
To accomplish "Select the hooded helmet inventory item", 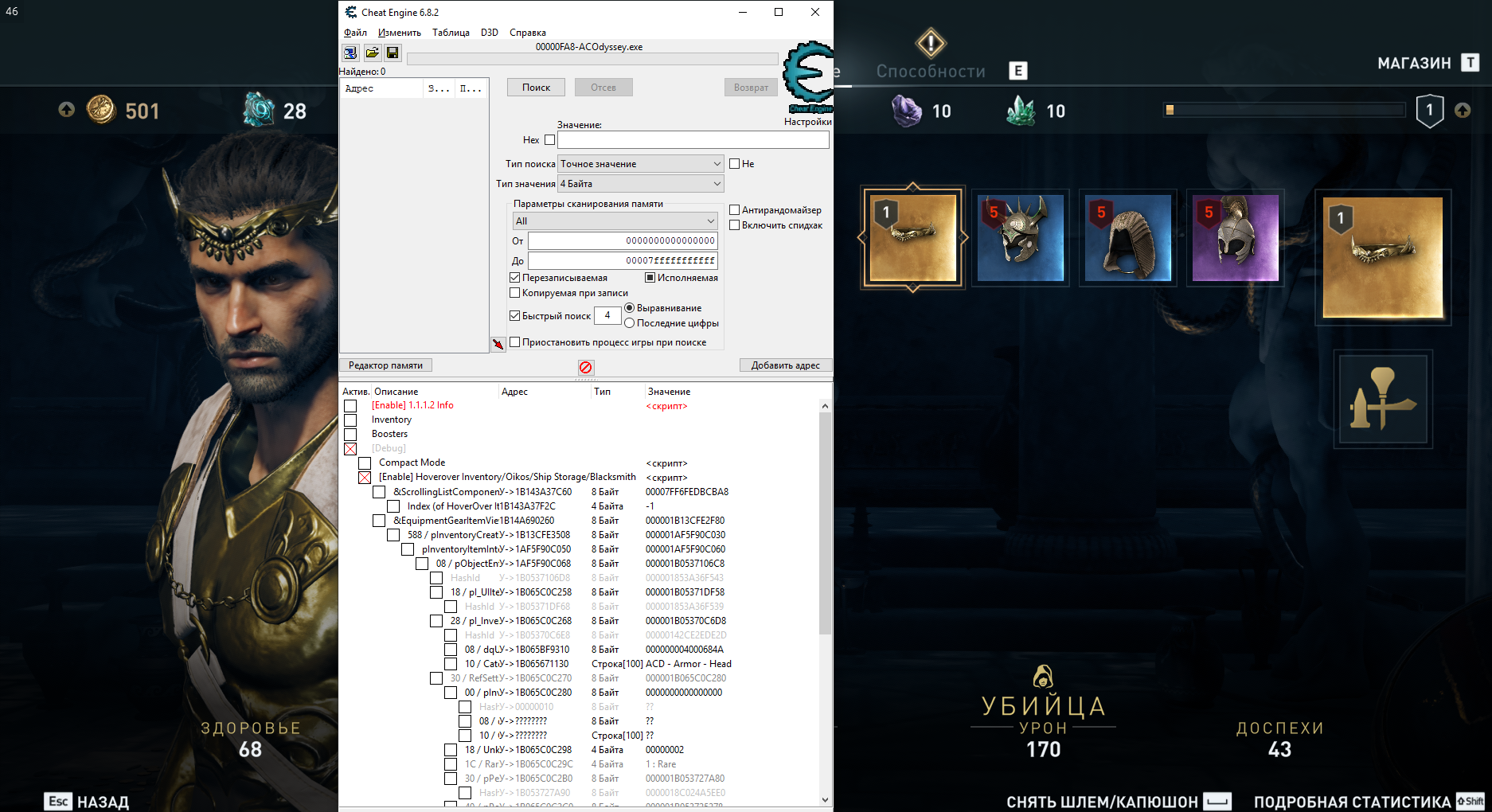I will 1128,238.
